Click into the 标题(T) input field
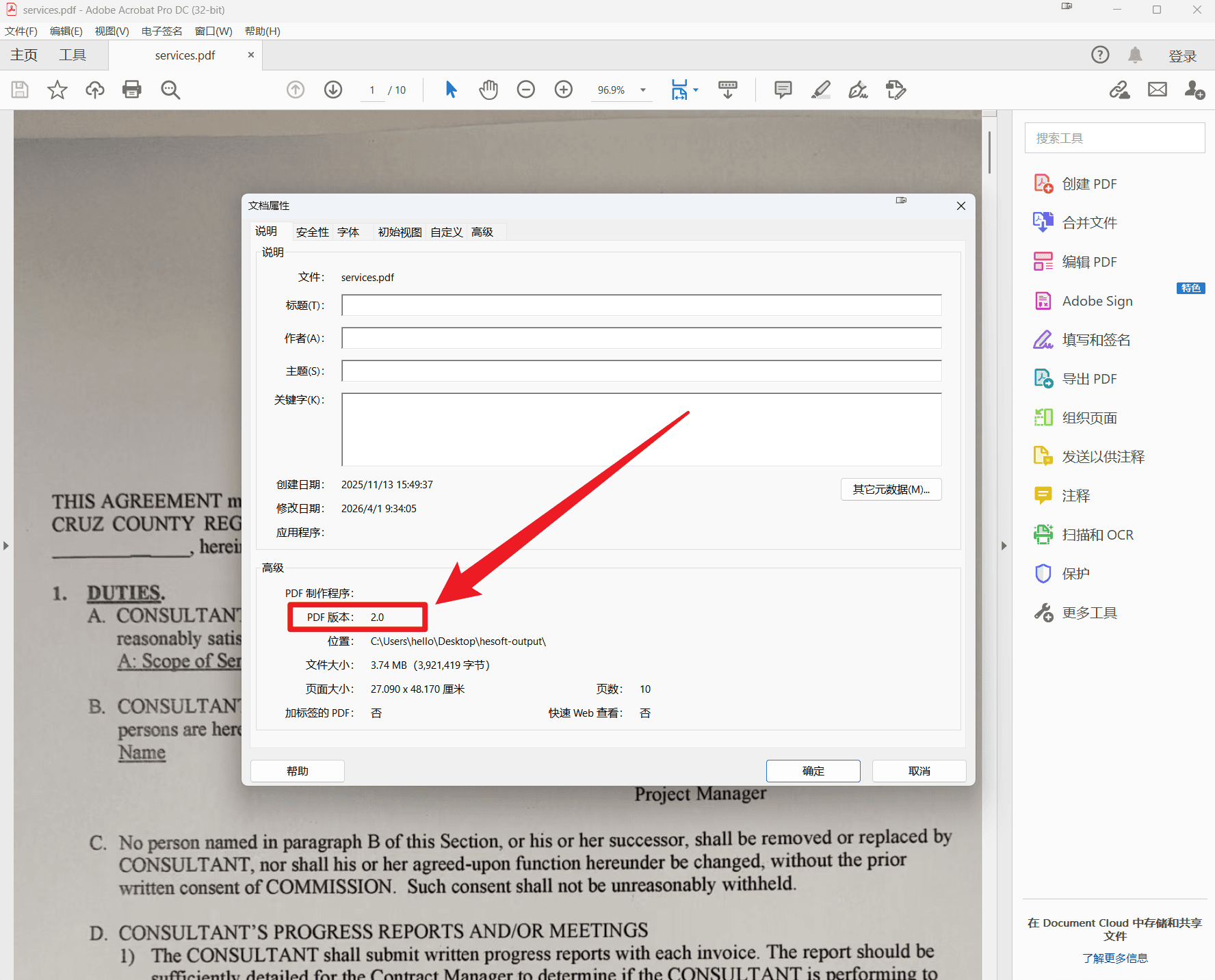Screen dimensions: 1215x980 tap(641, 305)
